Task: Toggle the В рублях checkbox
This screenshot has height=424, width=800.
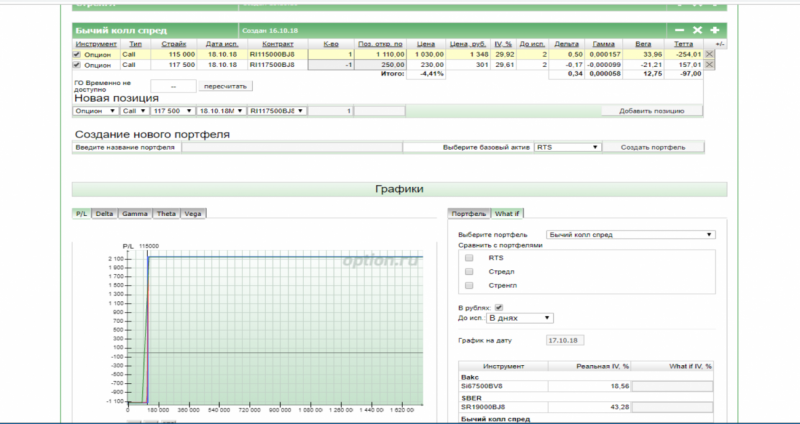Action: [x=499, y=307]
